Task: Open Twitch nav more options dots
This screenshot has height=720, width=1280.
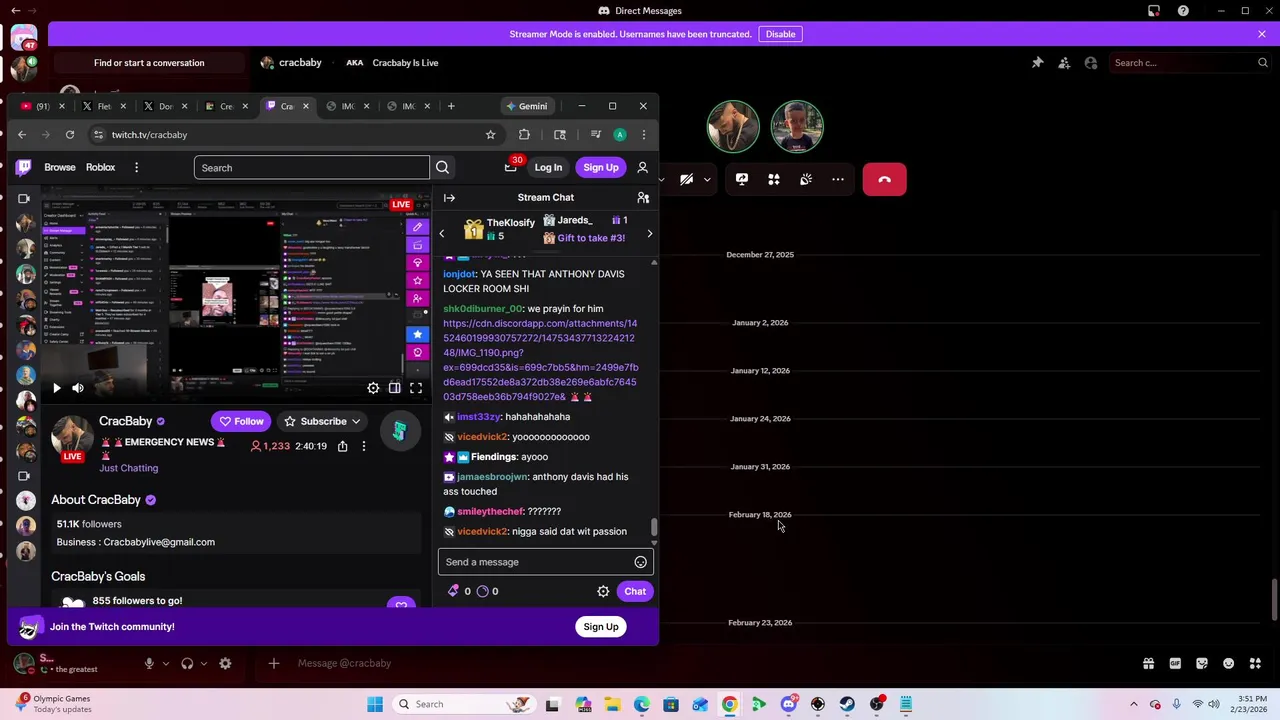Action: tap(136, 167)
